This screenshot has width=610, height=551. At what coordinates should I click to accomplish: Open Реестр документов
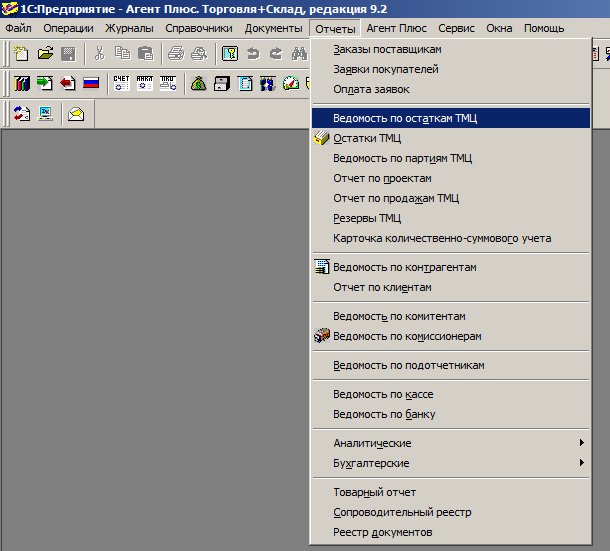pyautogui.click(x=451, y=532)
